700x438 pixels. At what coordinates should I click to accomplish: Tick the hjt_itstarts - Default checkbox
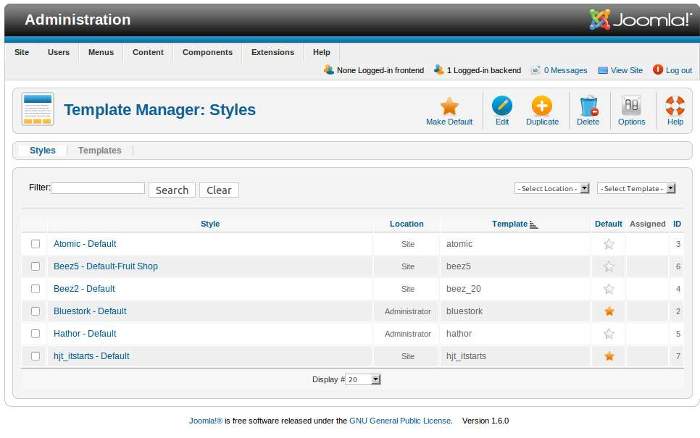[36, 356]
